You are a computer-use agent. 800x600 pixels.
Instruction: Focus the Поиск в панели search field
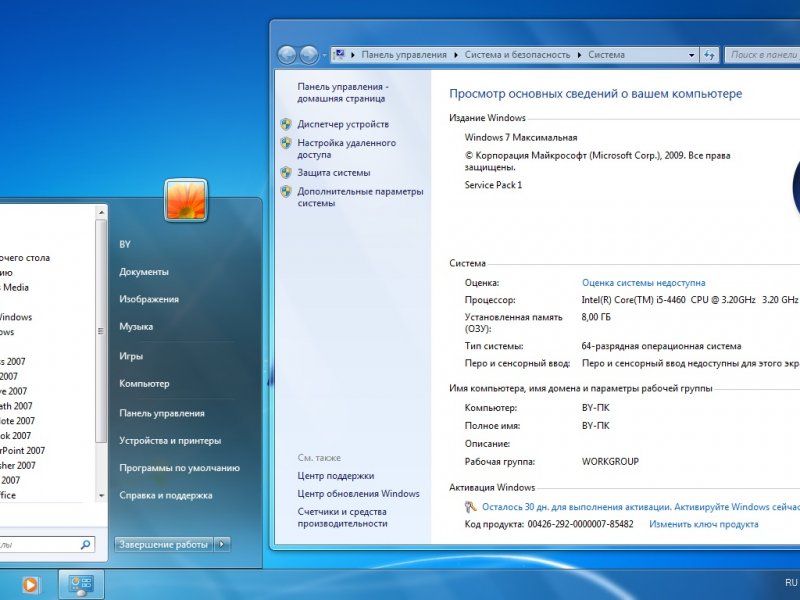tap(763, 55)
